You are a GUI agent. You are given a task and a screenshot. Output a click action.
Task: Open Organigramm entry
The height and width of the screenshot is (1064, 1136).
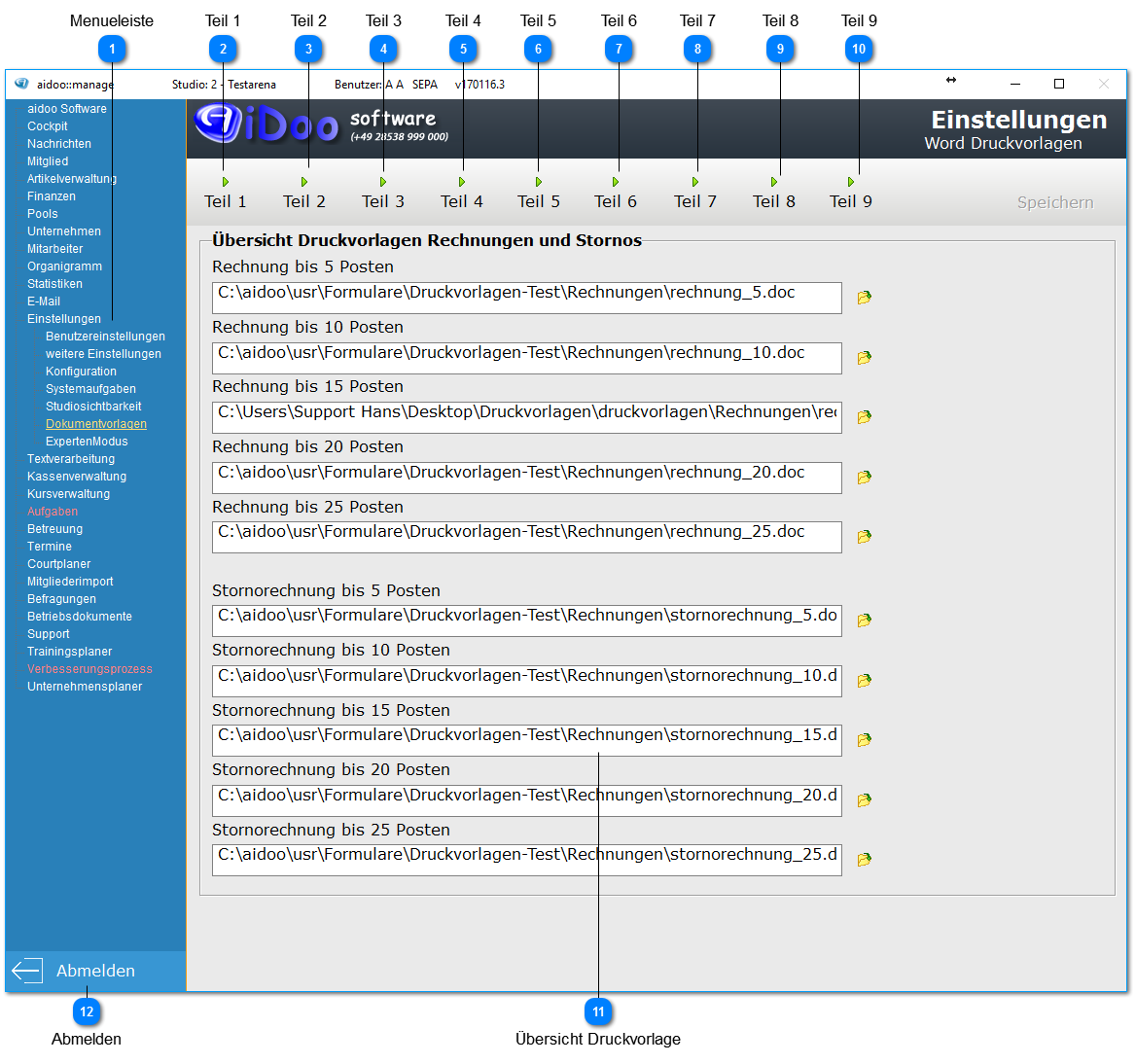coord(64,266)
